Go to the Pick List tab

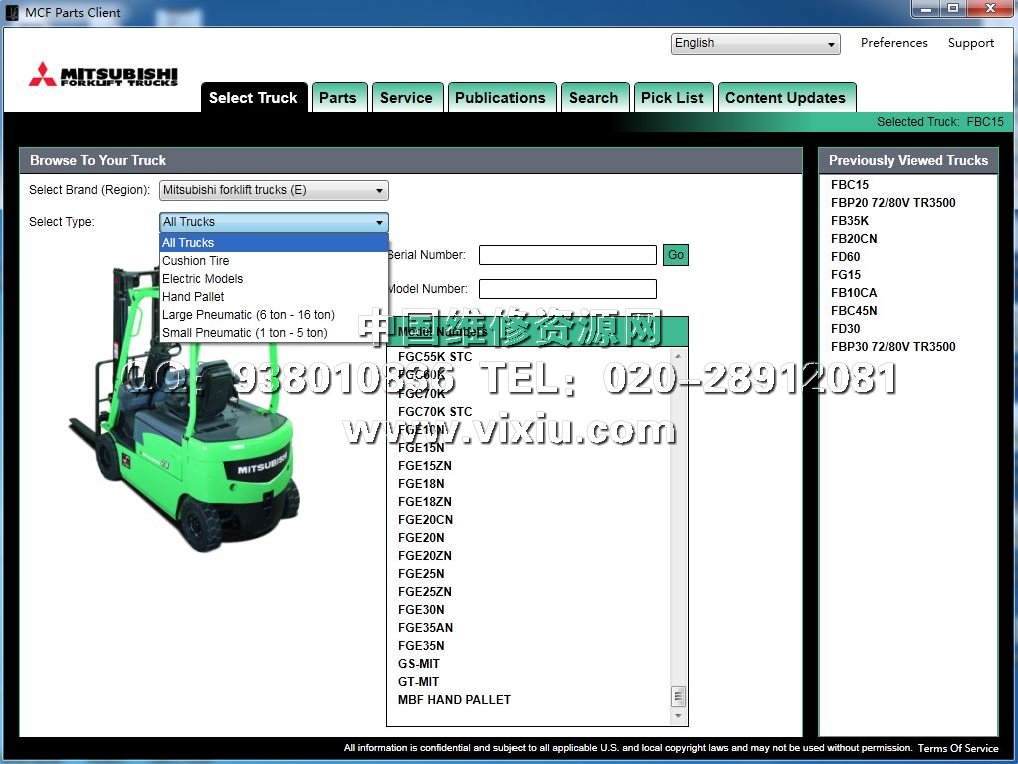(672, 98)
